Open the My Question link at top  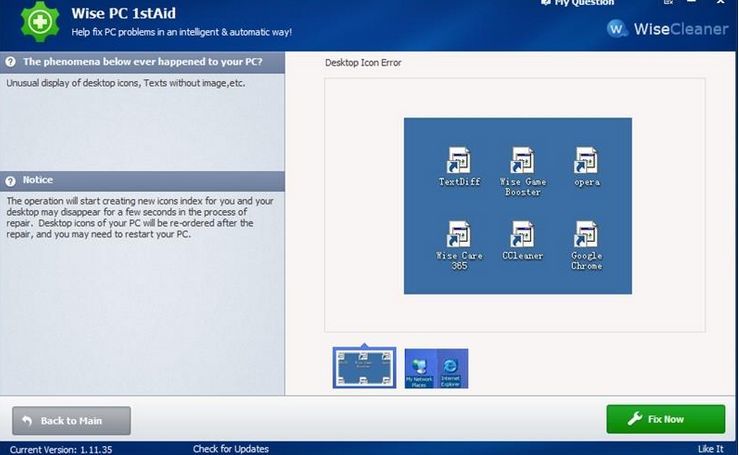pyautogui.click(x=577, y=3)
